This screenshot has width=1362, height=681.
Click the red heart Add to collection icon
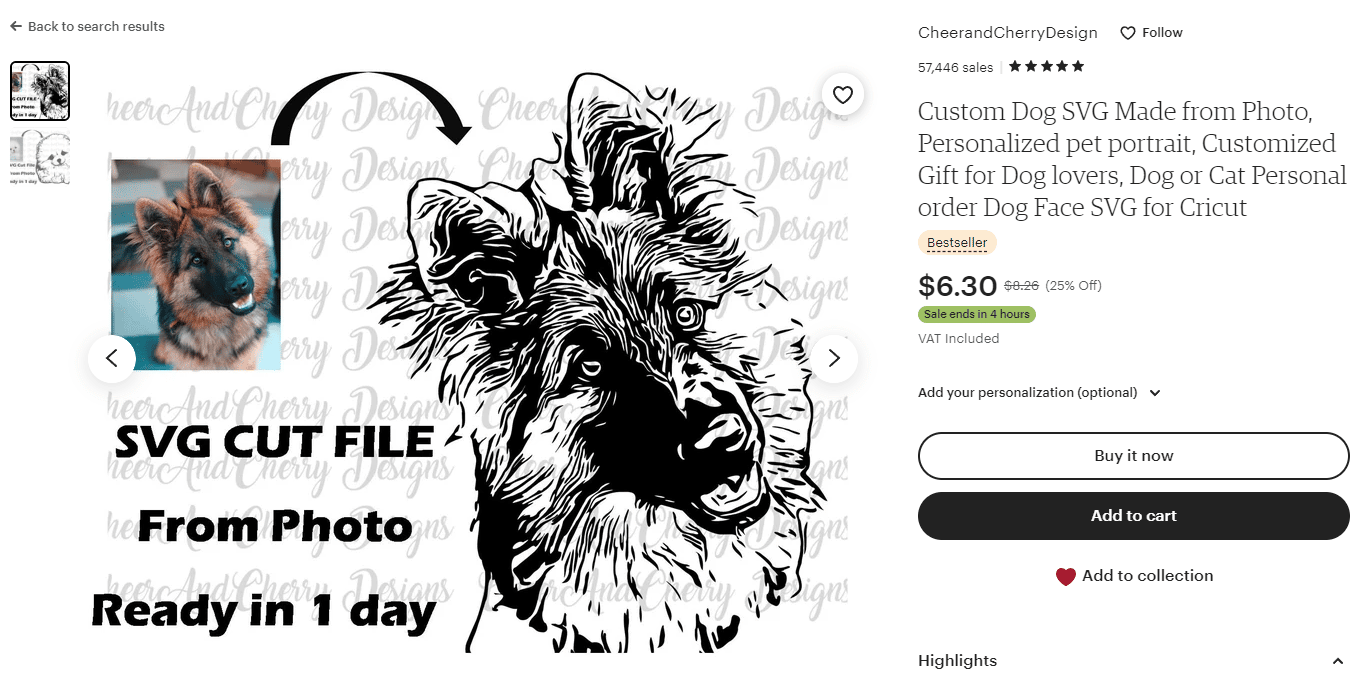[1066, 576]
